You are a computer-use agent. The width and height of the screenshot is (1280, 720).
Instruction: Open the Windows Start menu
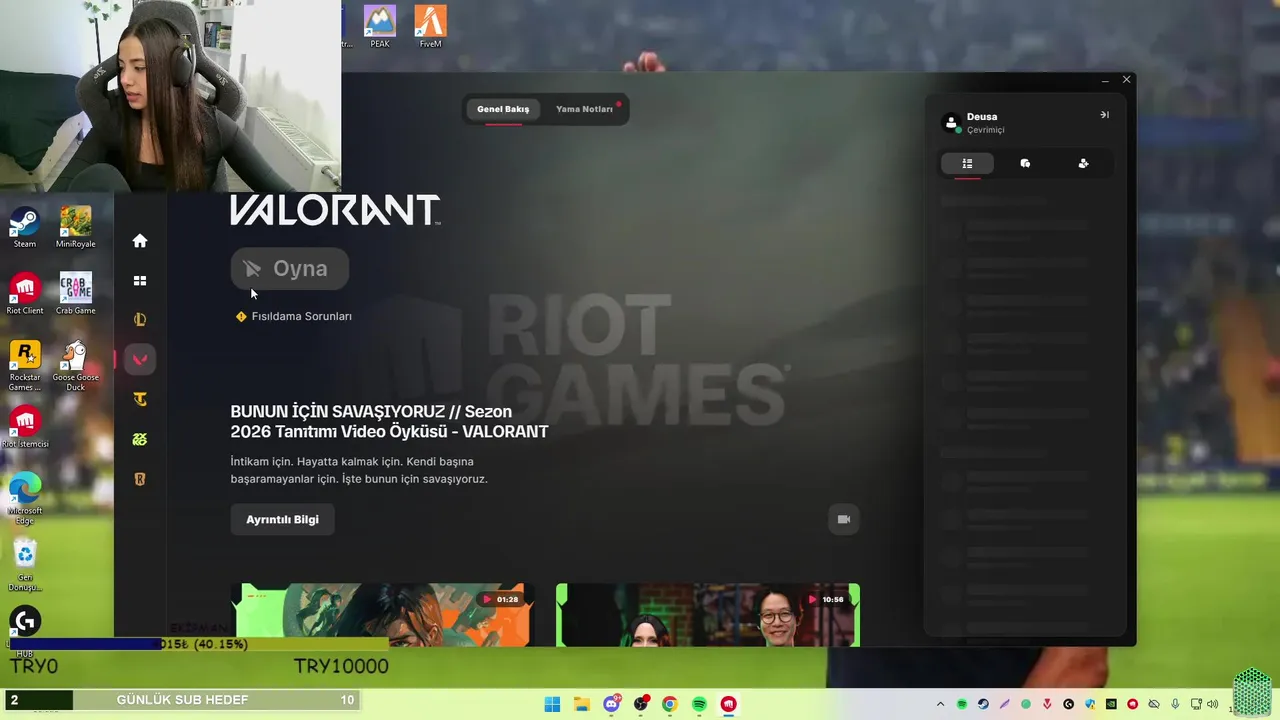click(x=552, y=704)
